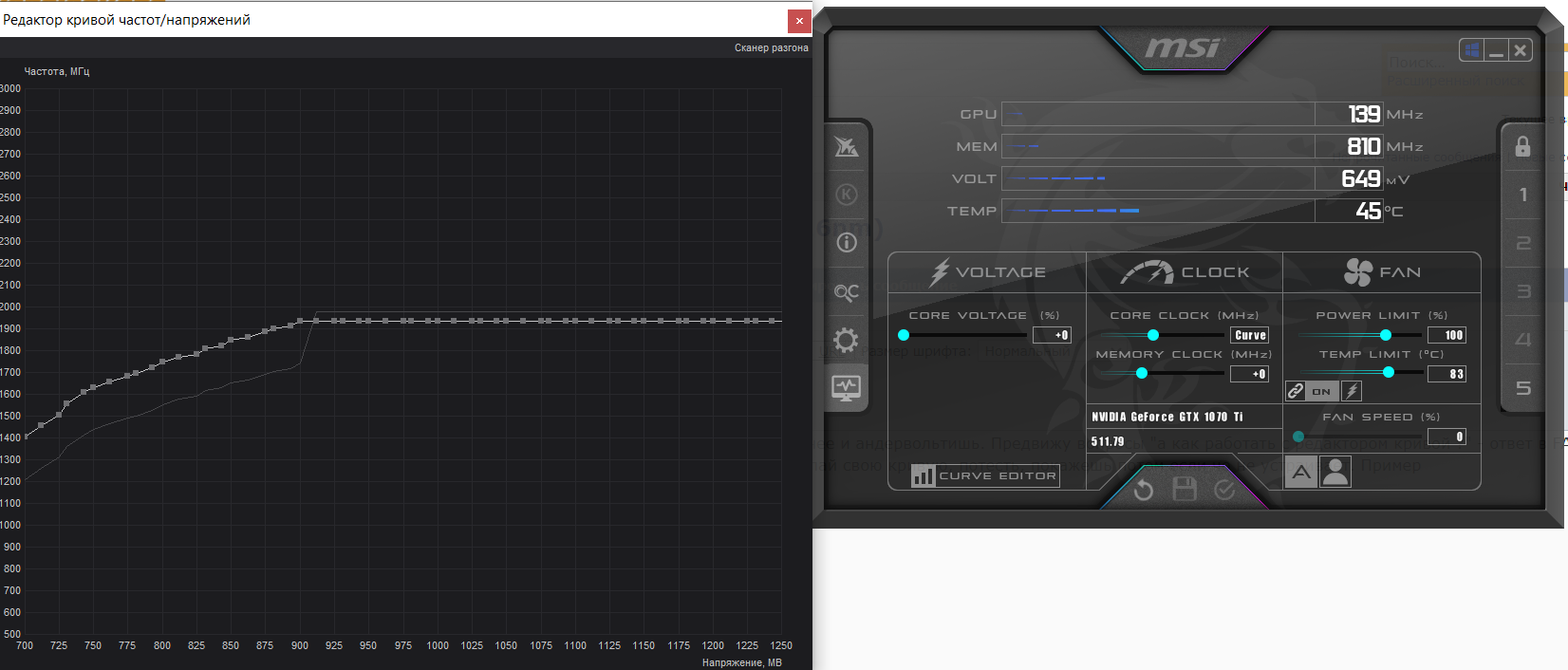Toggle the power and temp limit link icon

click(1296, 391)
